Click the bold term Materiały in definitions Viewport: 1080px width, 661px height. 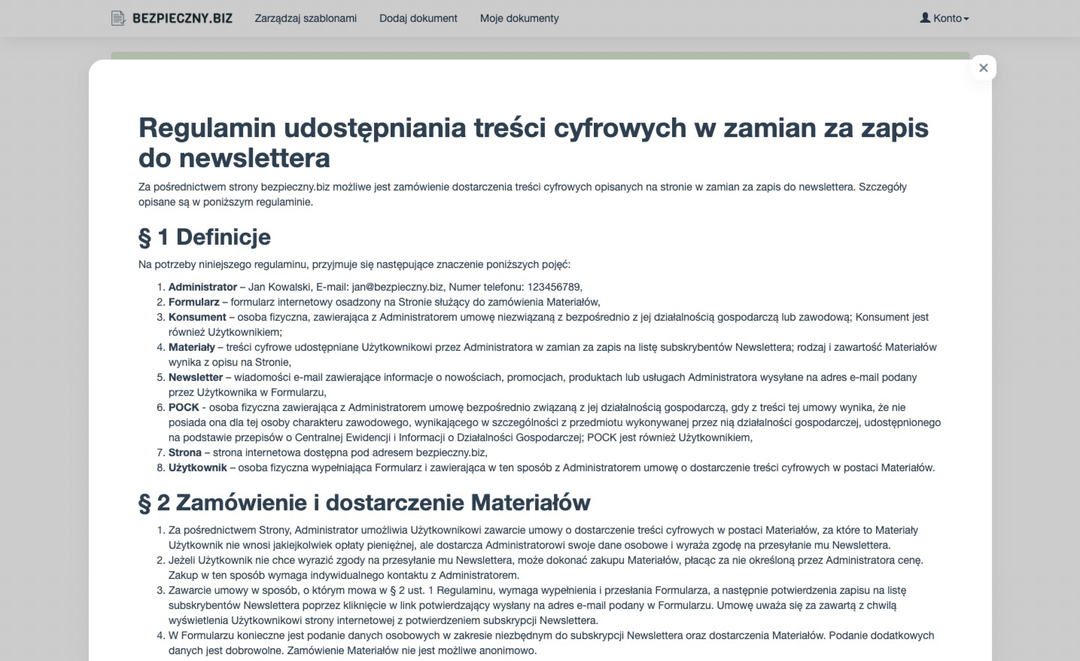(x=191, y=347)
